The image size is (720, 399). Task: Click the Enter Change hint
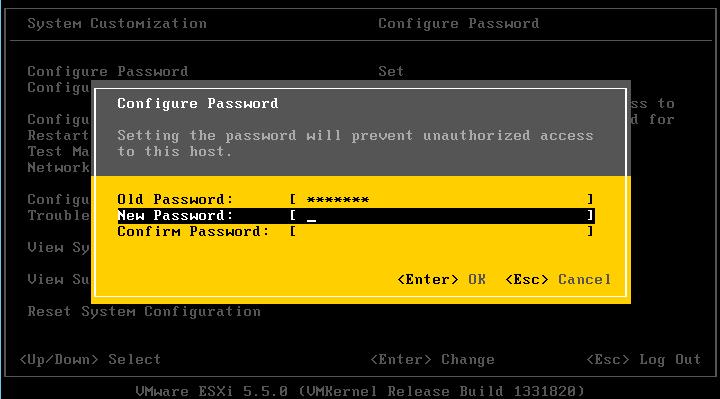point(432,359)
